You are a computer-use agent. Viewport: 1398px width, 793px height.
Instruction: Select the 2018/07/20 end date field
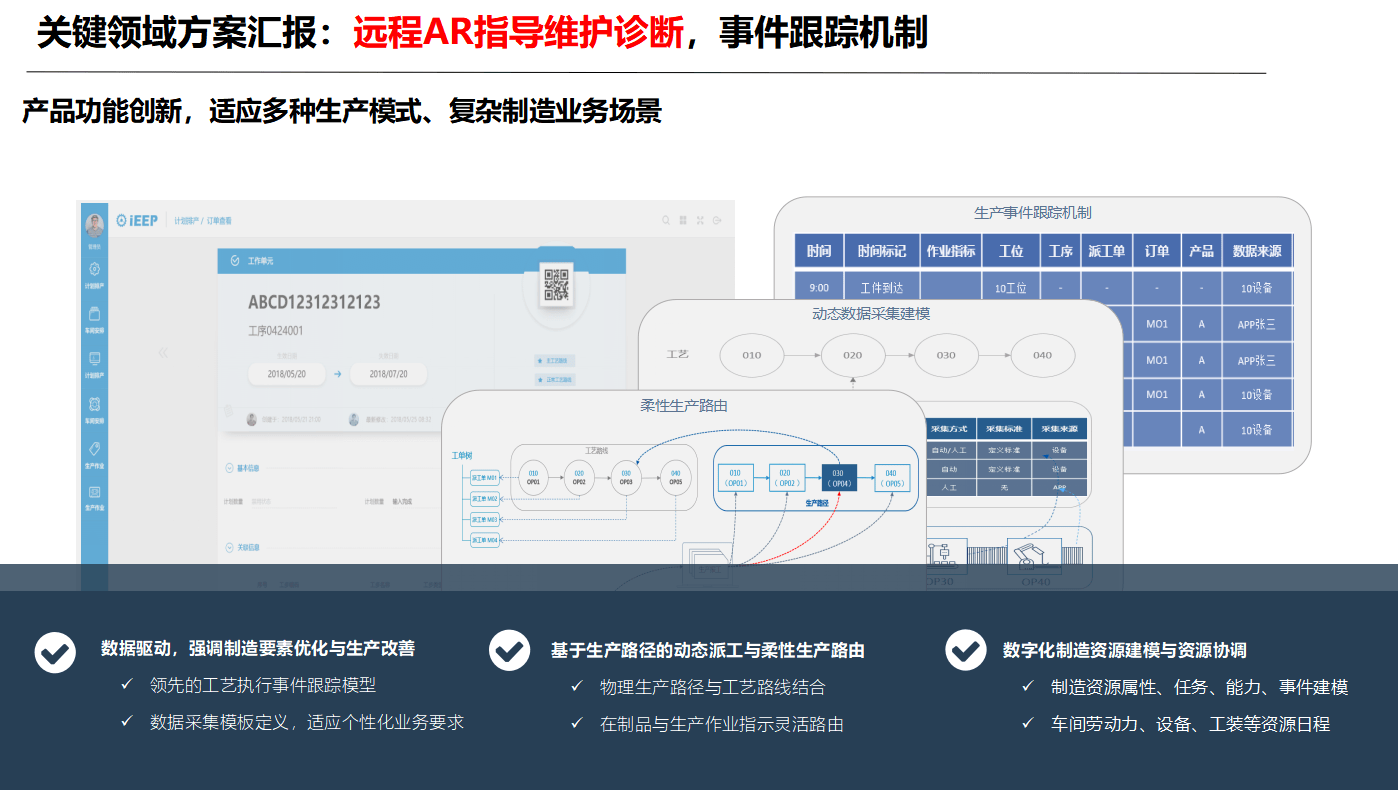click(390, 374)
